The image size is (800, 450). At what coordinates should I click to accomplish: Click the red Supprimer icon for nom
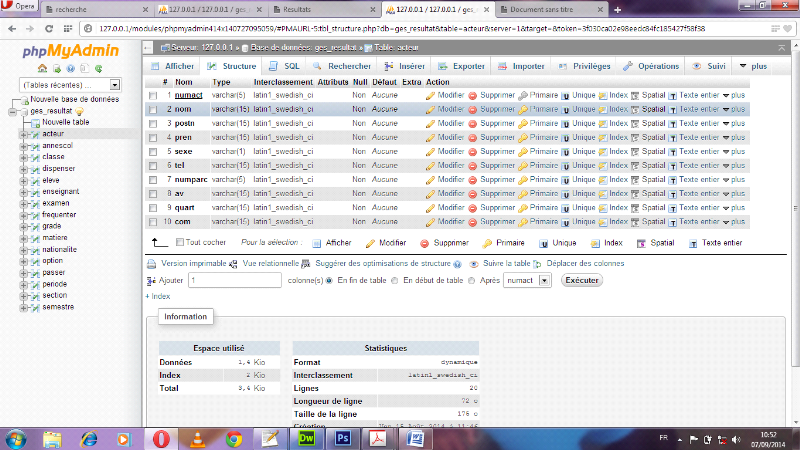coord(472,110)
